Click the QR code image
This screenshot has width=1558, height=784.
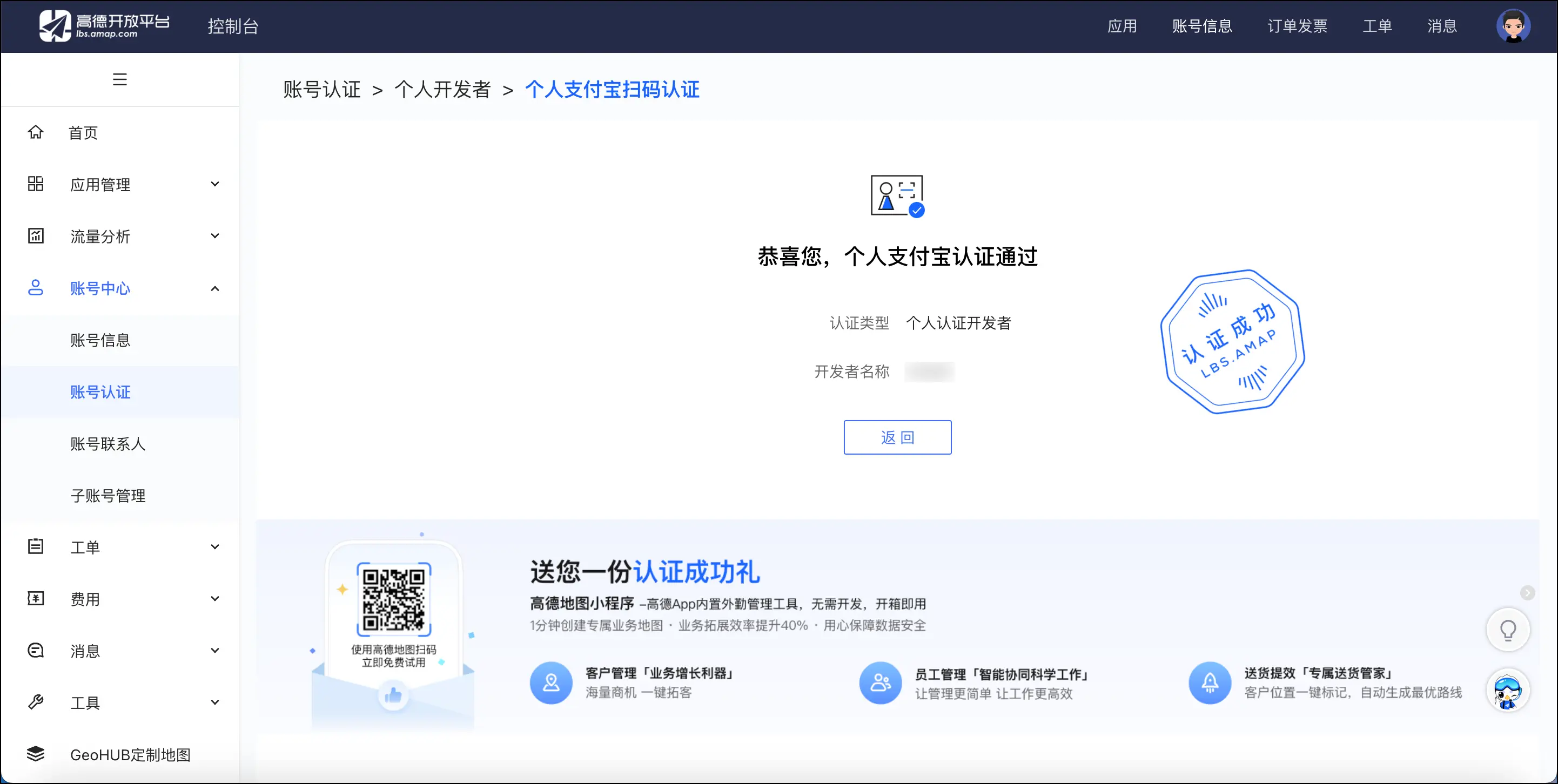pos(394,600)
